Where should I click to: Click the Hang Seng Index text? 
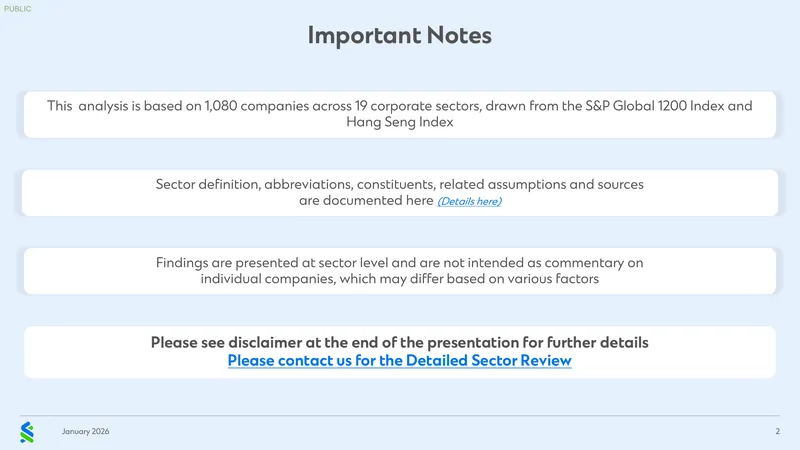click(399, 122)
